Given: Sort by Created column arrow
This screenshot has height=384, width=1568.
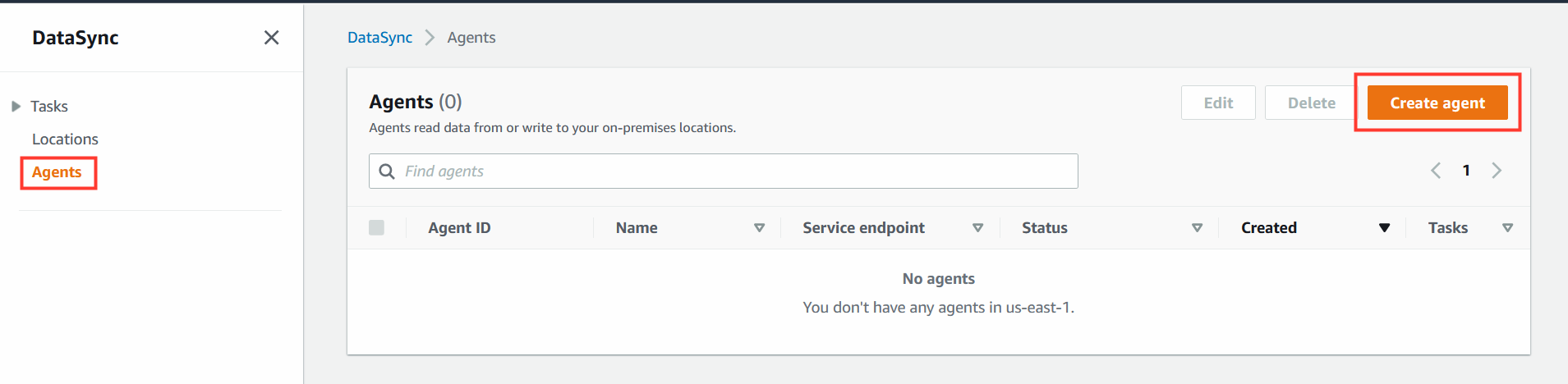Looking at the screenshot, I should tap(1384, 228).
